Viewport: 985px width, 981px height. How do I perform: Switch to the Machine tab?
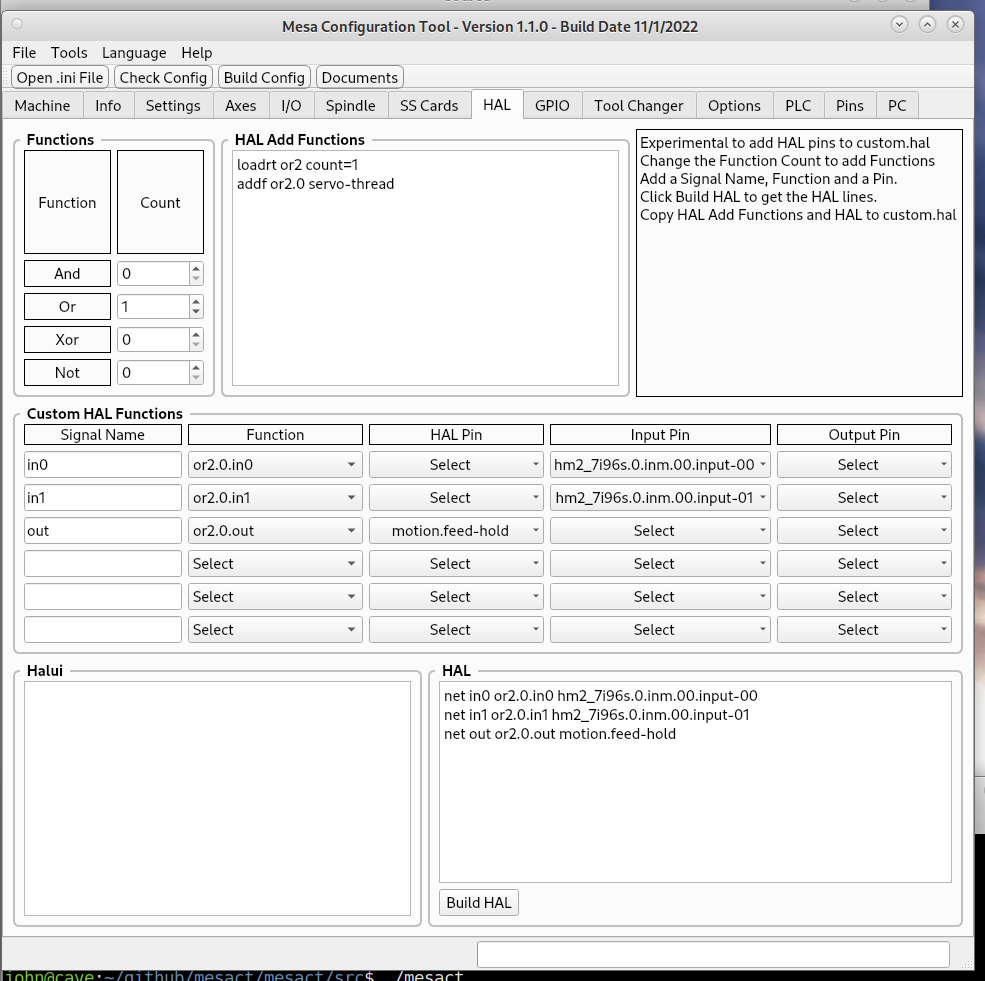pyautogui.click(x=42, y=106)
